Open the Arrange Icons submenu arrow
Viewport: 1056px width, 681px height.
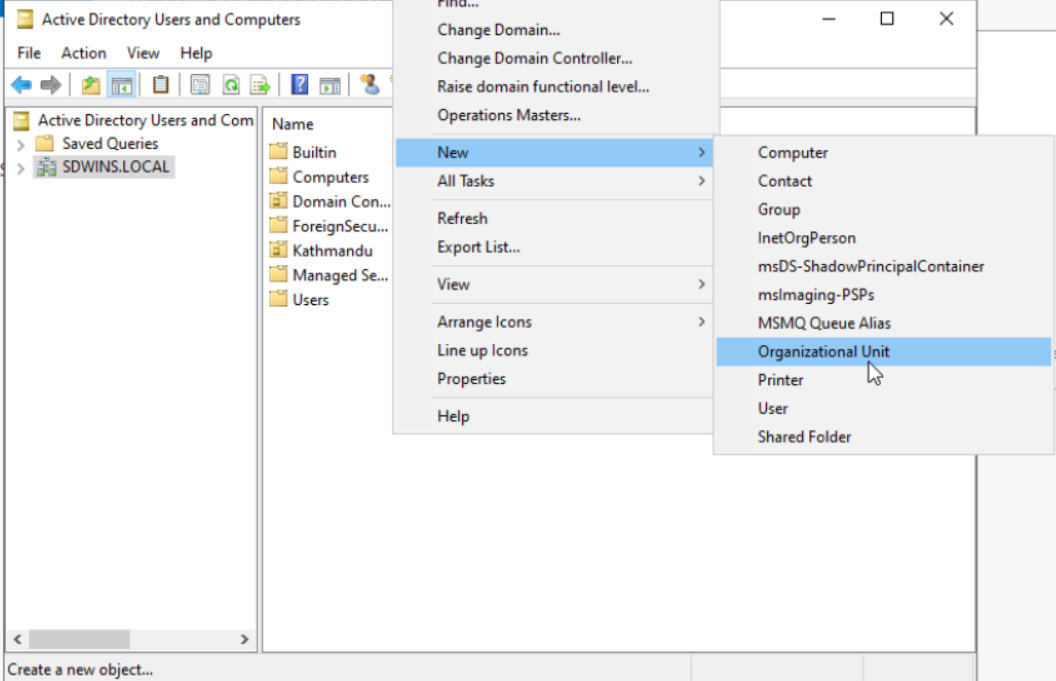tap(702, 322)
